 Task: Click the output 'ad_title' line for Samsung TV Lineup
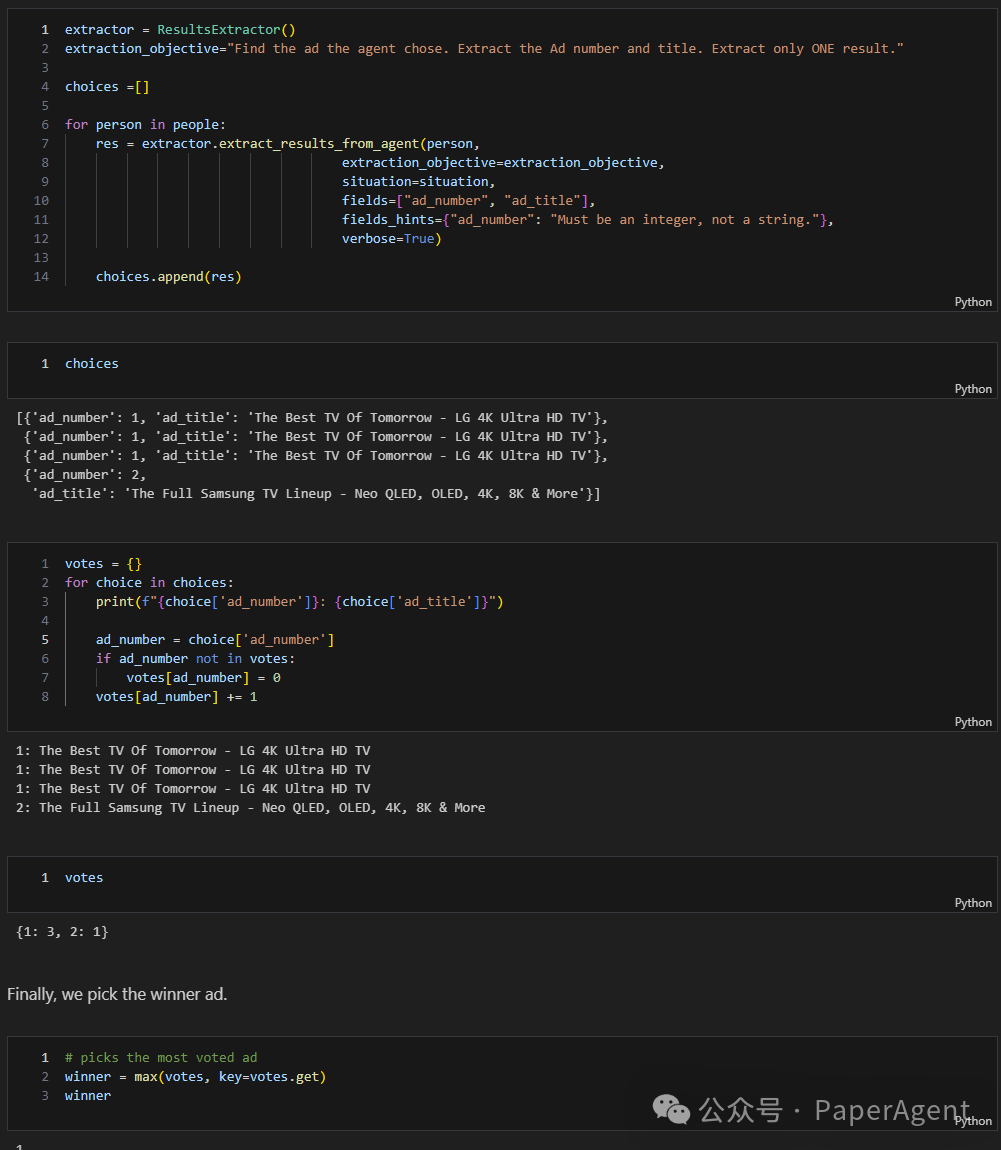click(316, 494)
